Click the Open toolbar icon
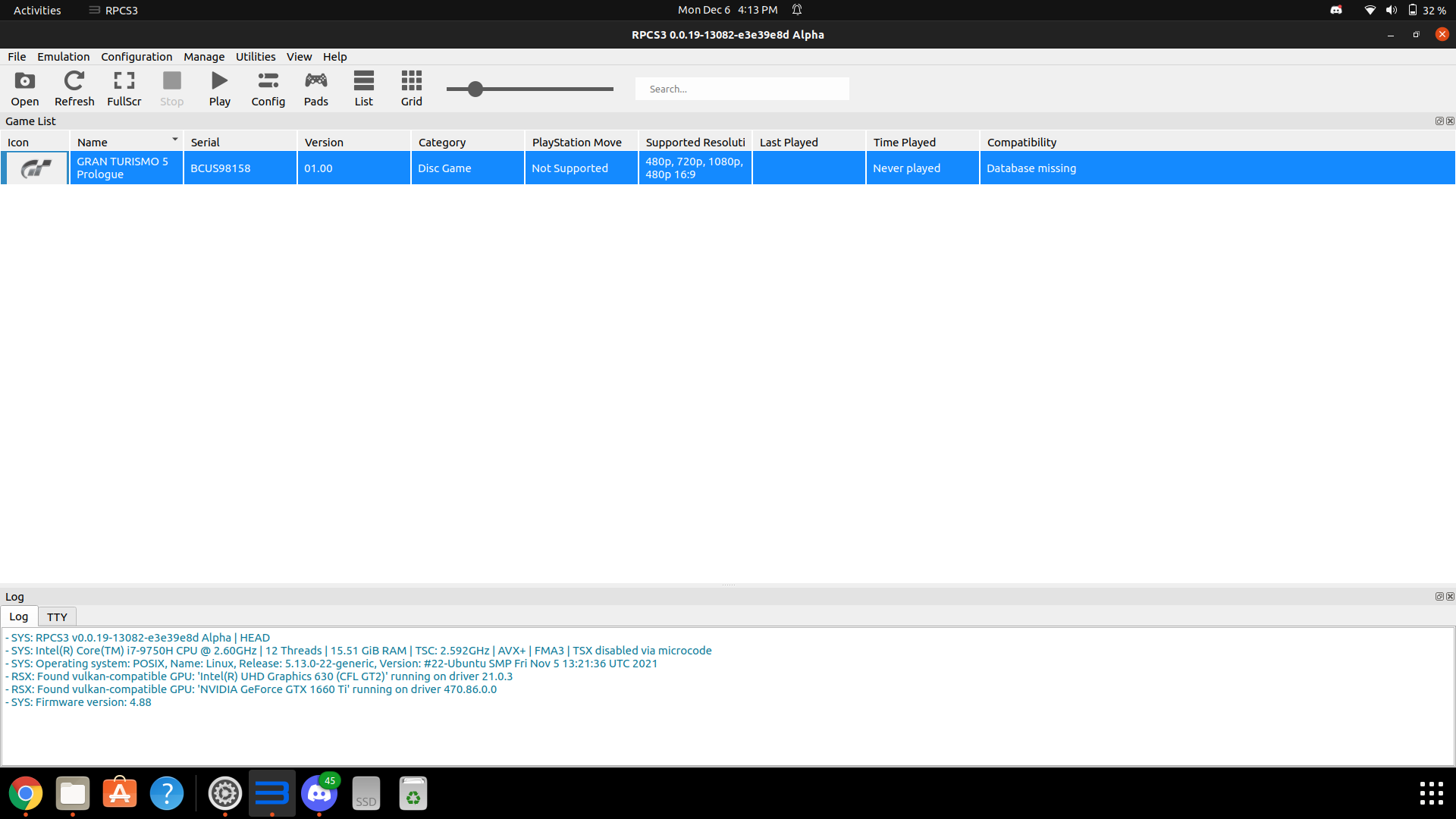Screen dimensions: 1456x819 tap(24, 87)
